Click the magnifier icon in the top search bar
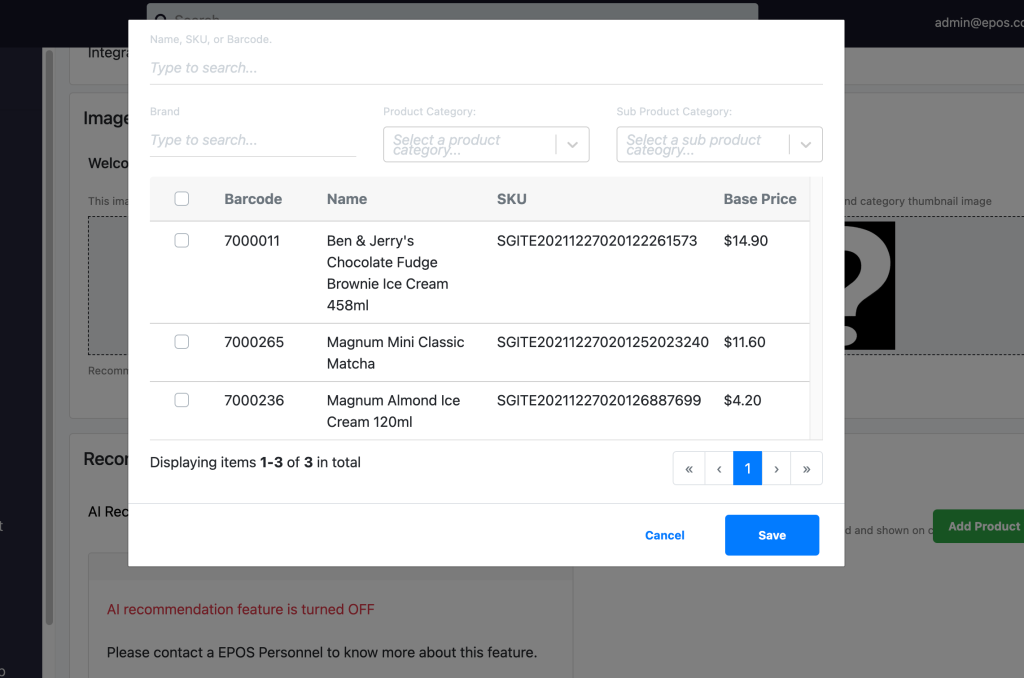The width and height of the screenshot is (1024, 678). (x=161, y=20)
